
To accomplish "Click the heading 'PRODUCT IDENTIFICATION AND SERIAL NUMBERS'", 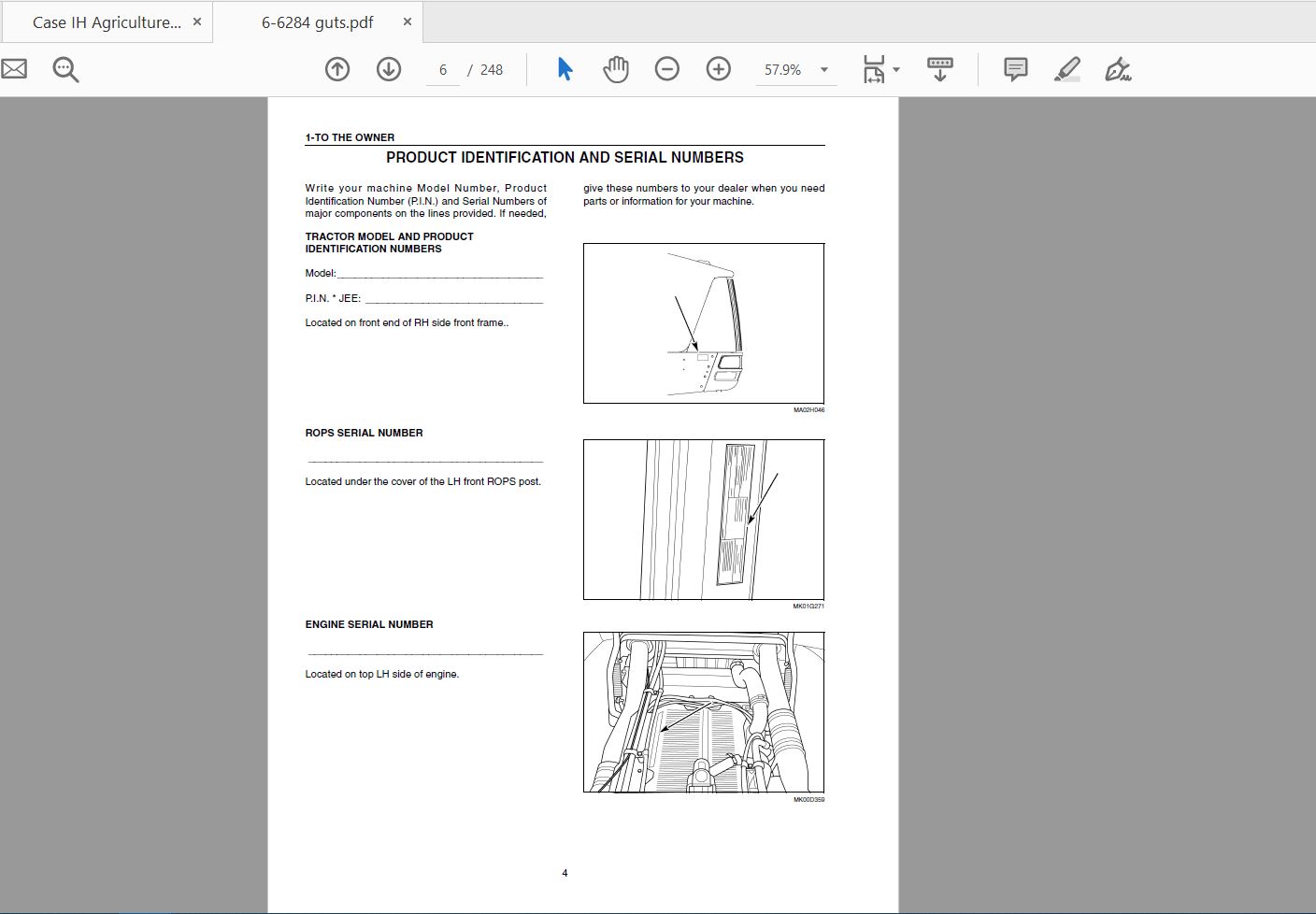I will click(565, 158).
